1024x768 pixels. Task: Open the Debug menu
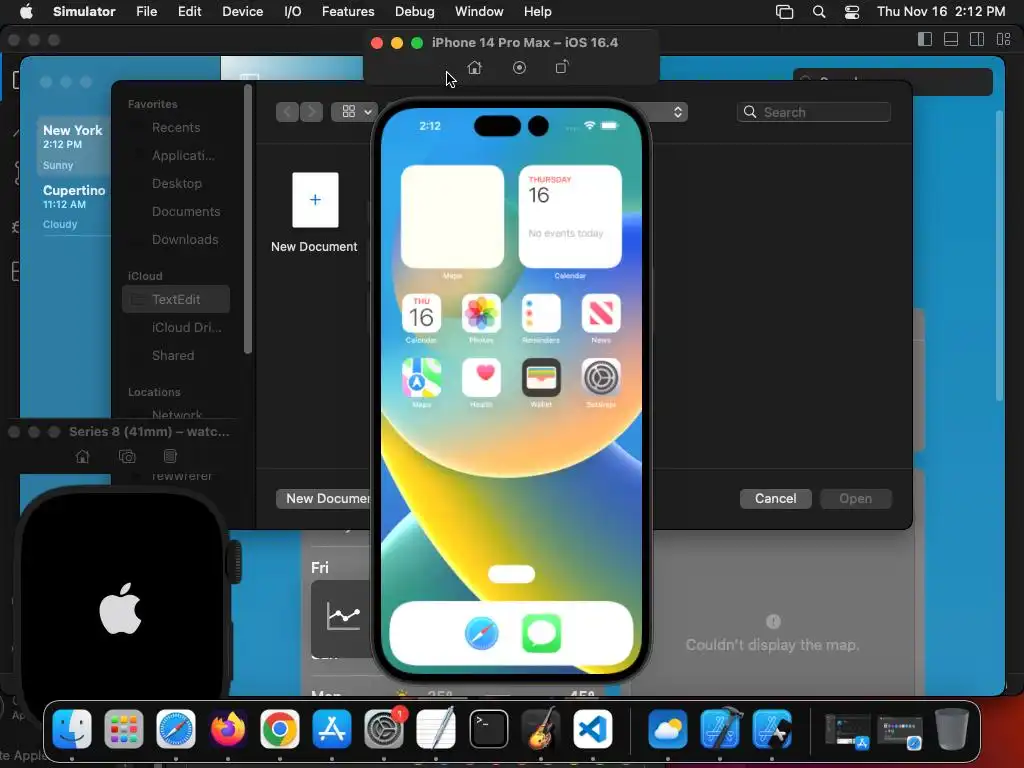pos(415,12)
